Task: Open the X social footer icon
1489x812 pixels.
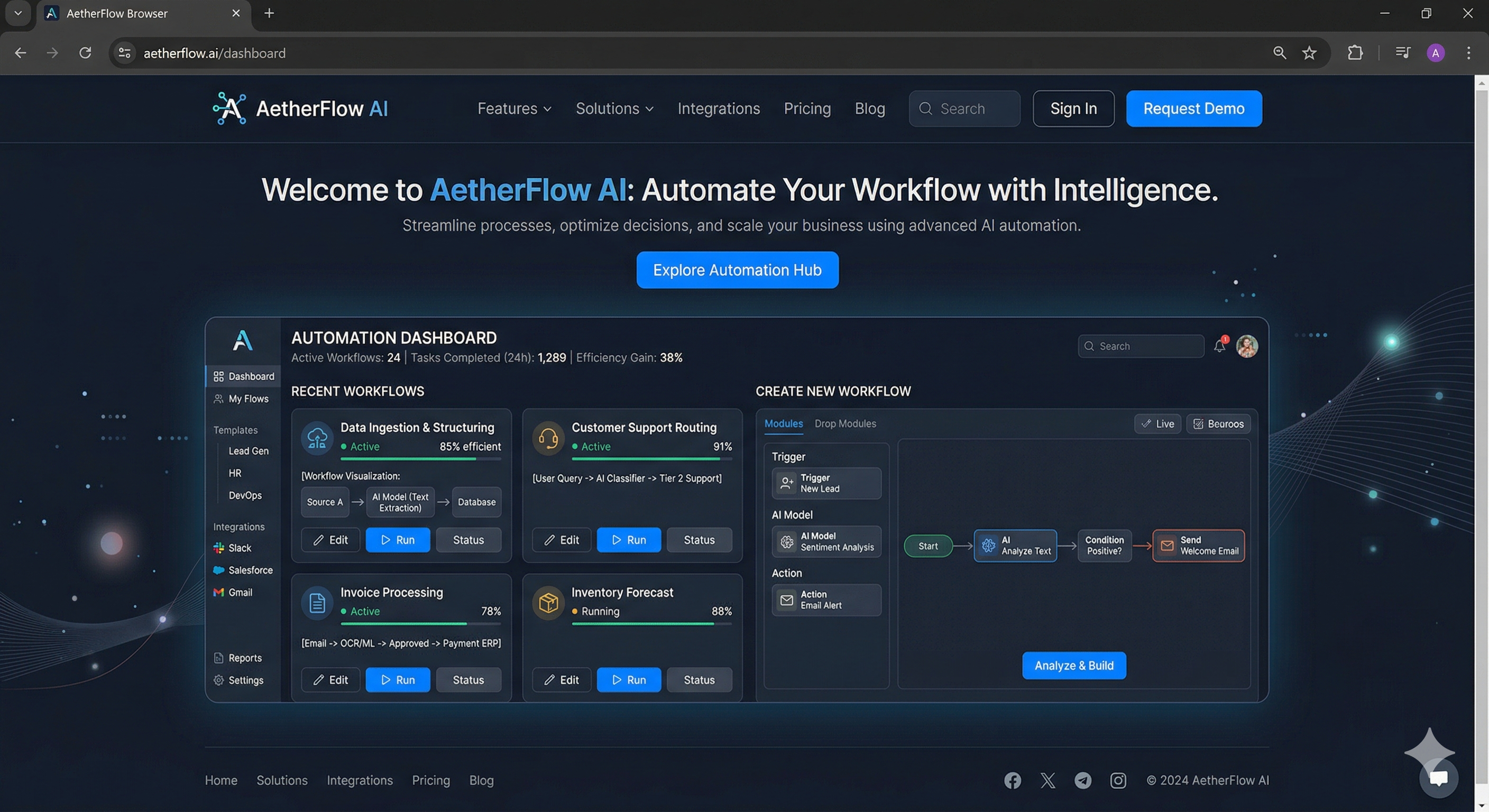Action: [x=1047, y=780]
